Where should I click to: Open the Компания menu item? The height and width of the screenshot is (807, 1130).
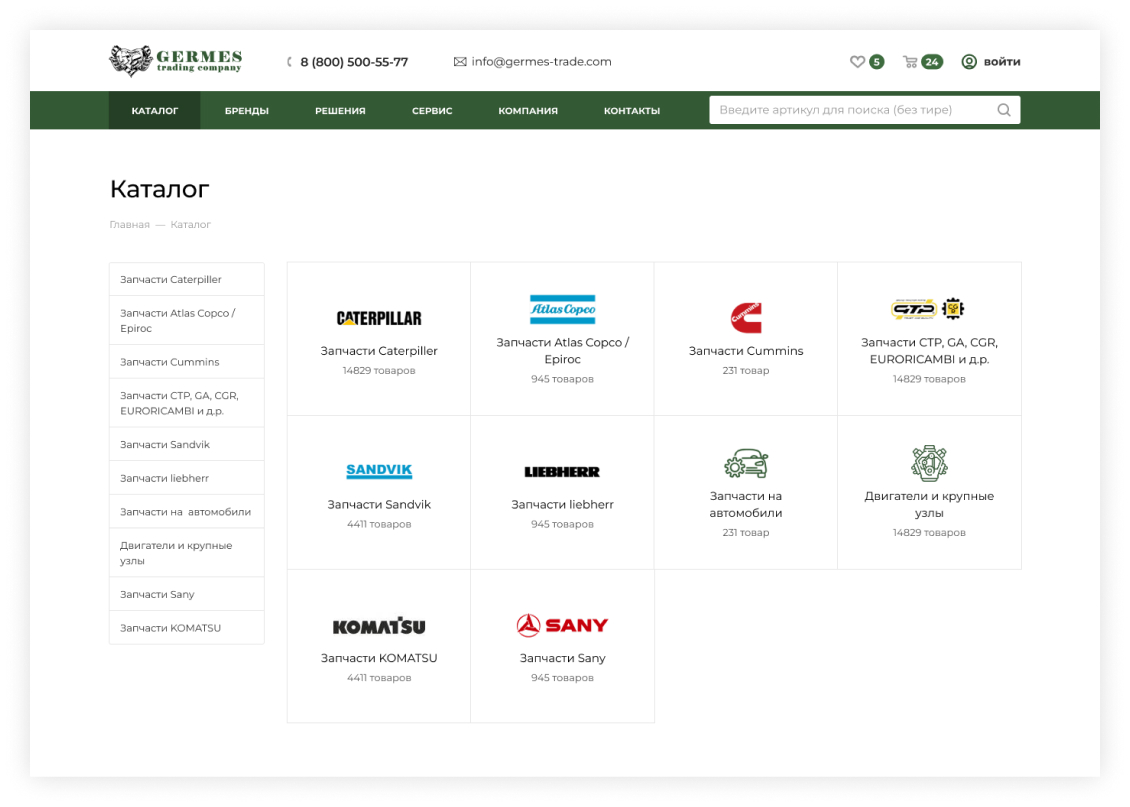click(x=528, y=110)
